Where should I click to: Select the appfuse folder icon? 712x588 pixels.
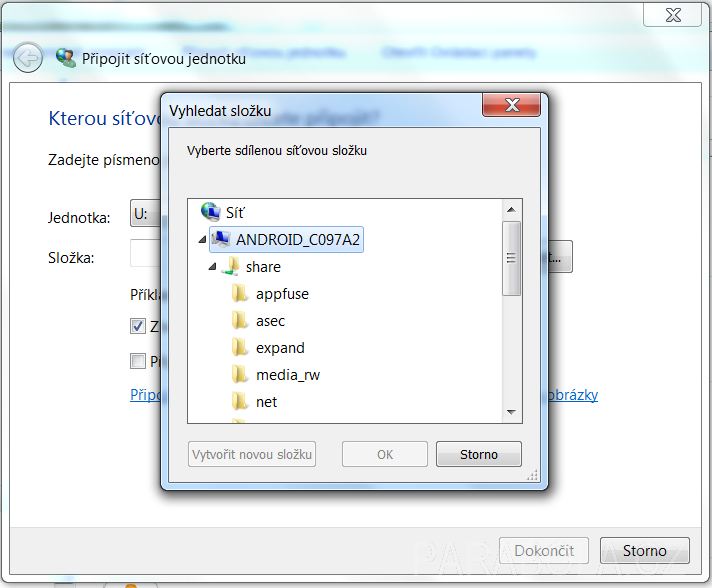[240, 293]
